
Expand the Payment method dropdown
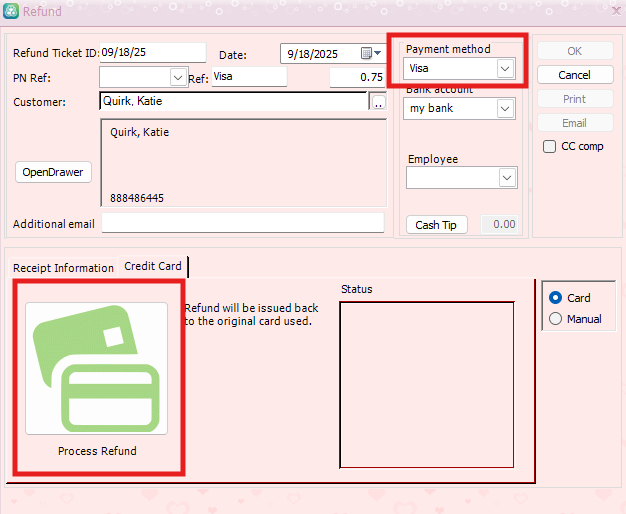(x=505, y=69)
